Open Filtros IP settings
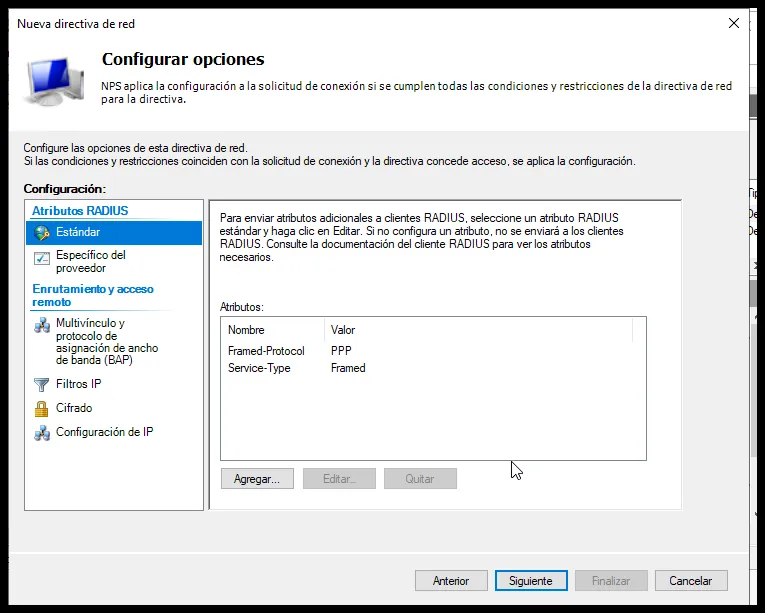Image resolution: width=765 pixels, height=613 pixels. (x=79, y=384)
